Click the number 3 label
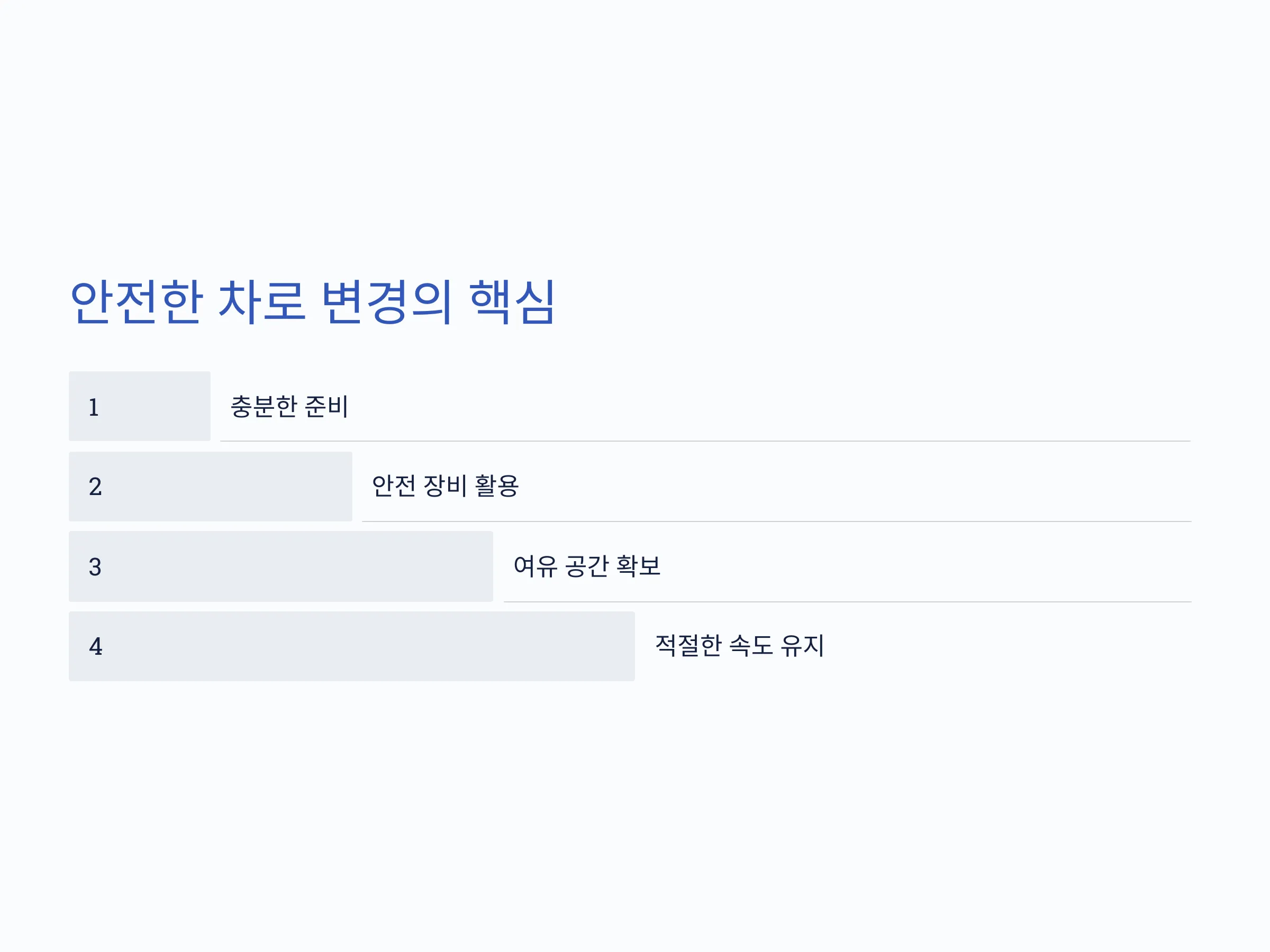 tap(95, 567)
